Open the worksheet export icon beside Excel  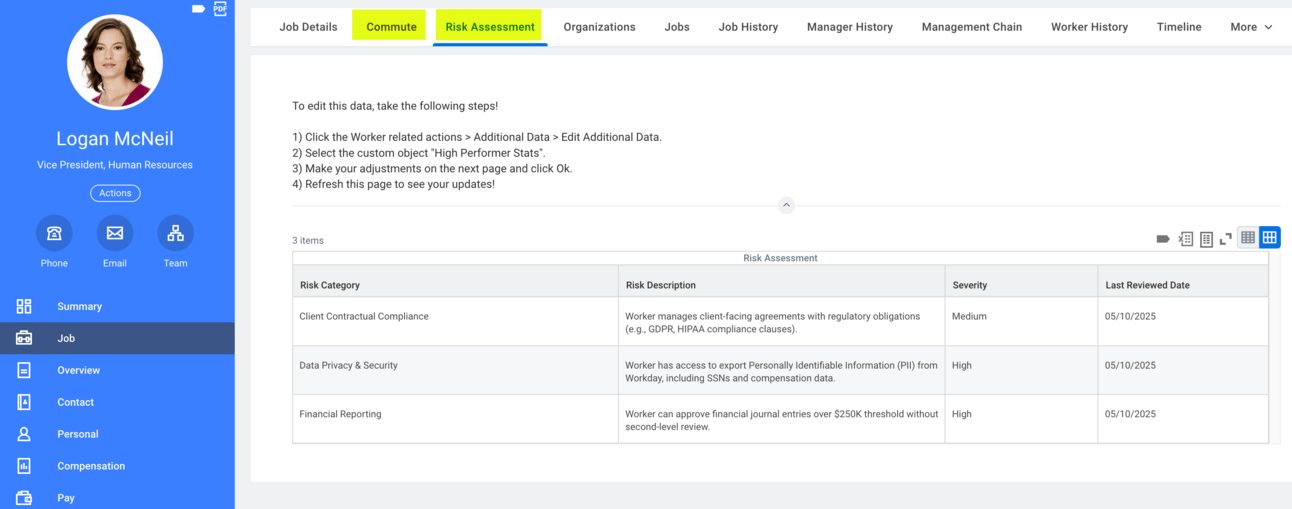point(1206,239)
